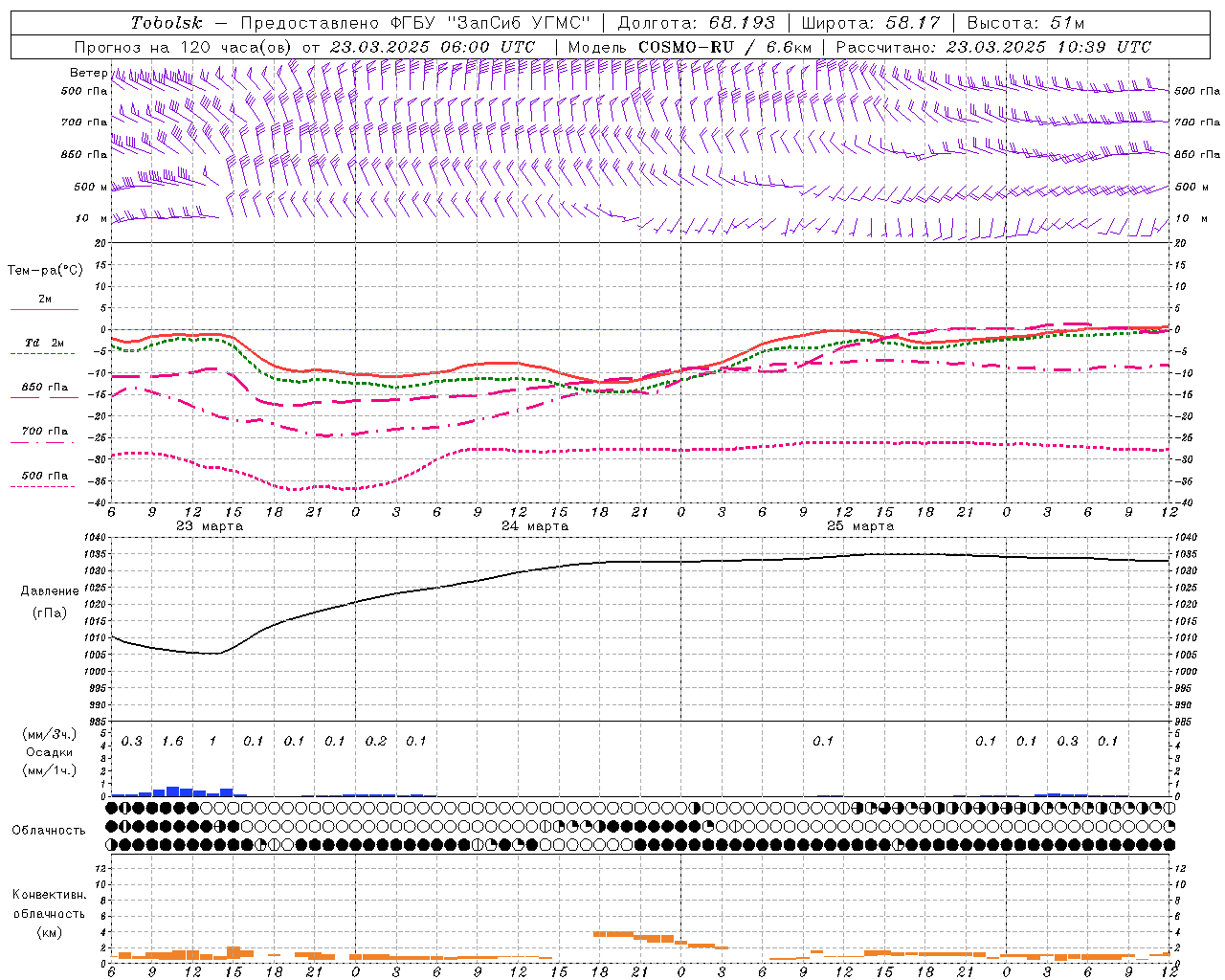Click the tallest blue precipitation bar

click(x=172, y=791)
